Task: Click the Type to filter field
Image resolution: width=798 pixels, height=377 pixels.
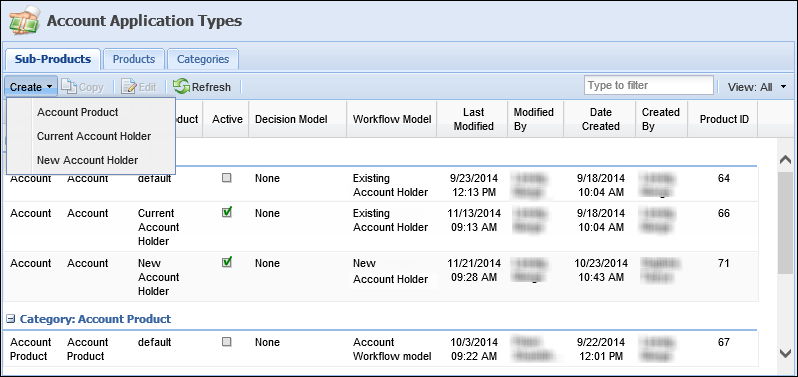Action: [x=649, y=85]
